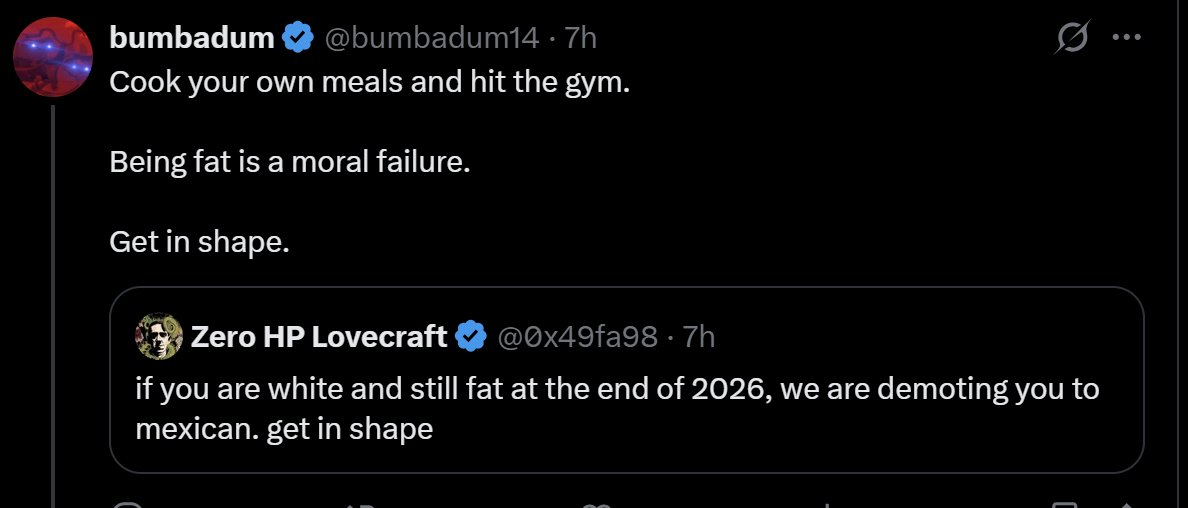
Task: Open bumbadum's post via 7h timestamp
Action: (580, 39)
